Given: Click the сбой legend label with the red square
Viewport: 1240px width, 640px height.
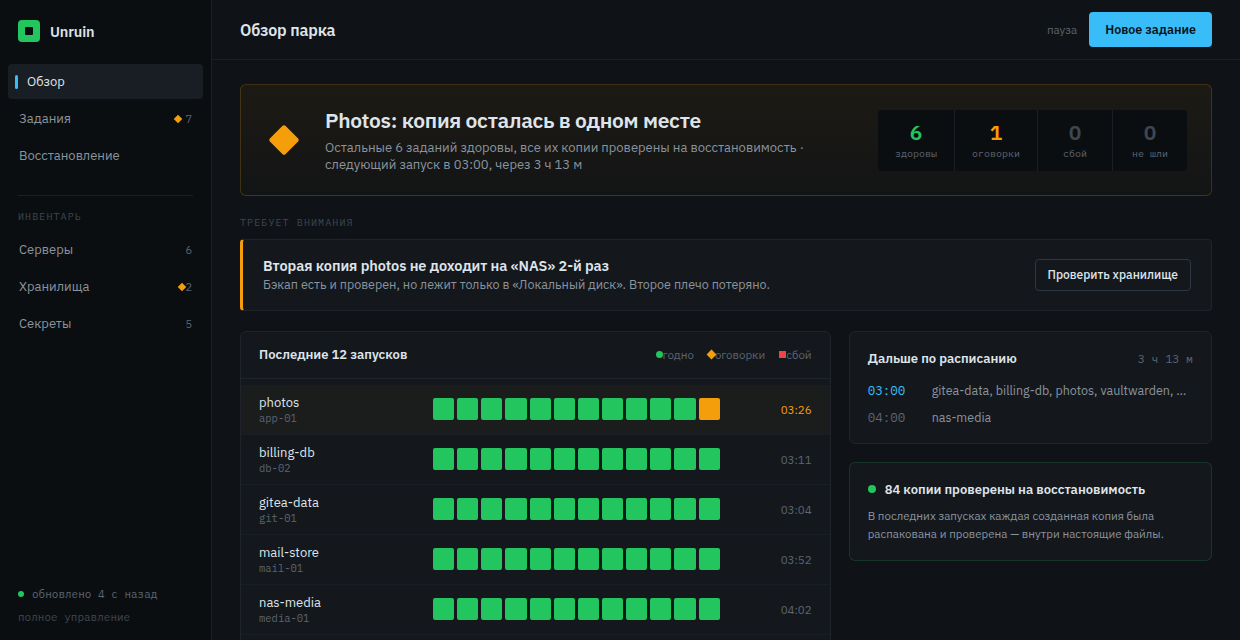Looking at the screenshot, I should tap(795, 355).
